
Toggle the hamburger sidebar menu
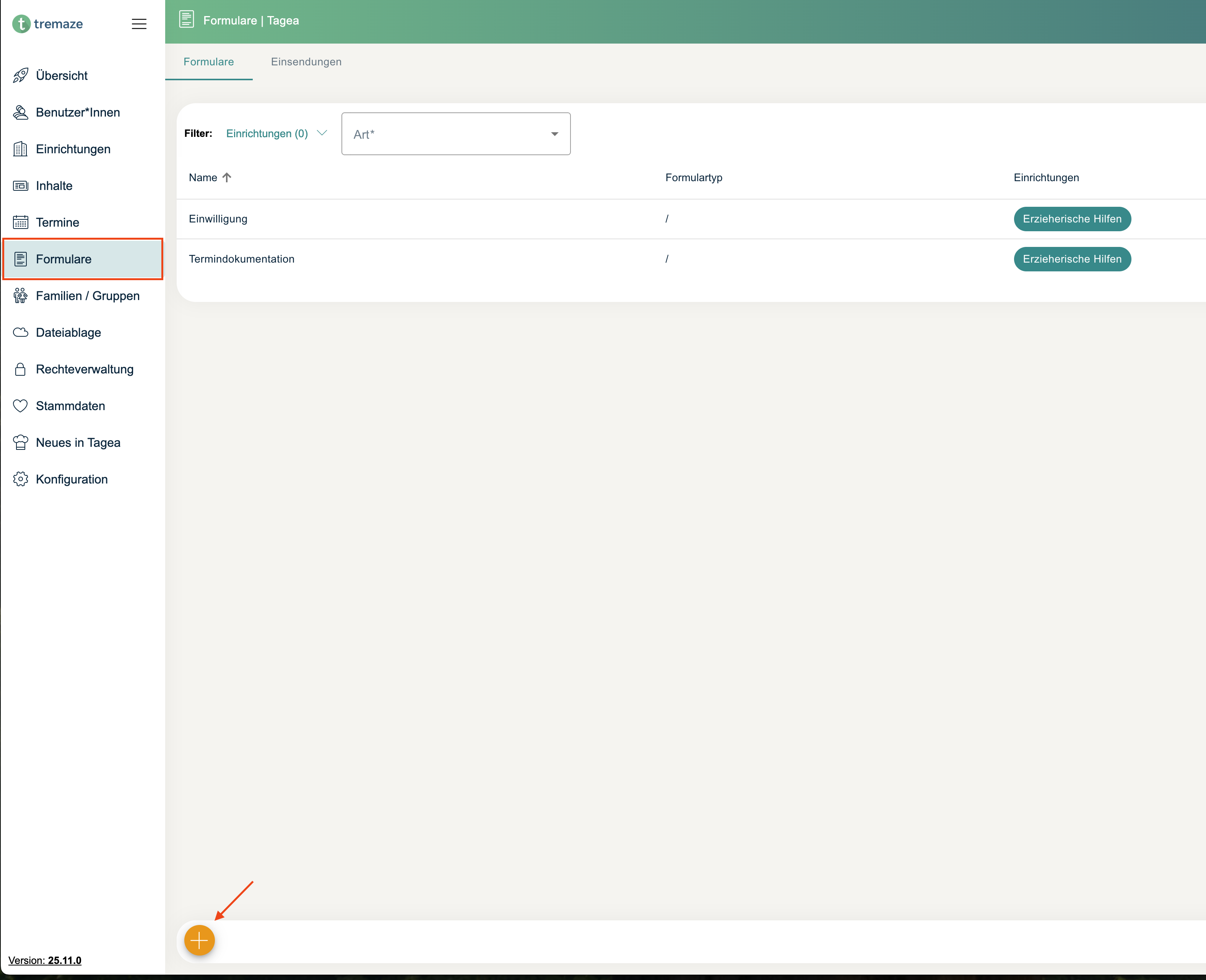(x=139, y=24)
